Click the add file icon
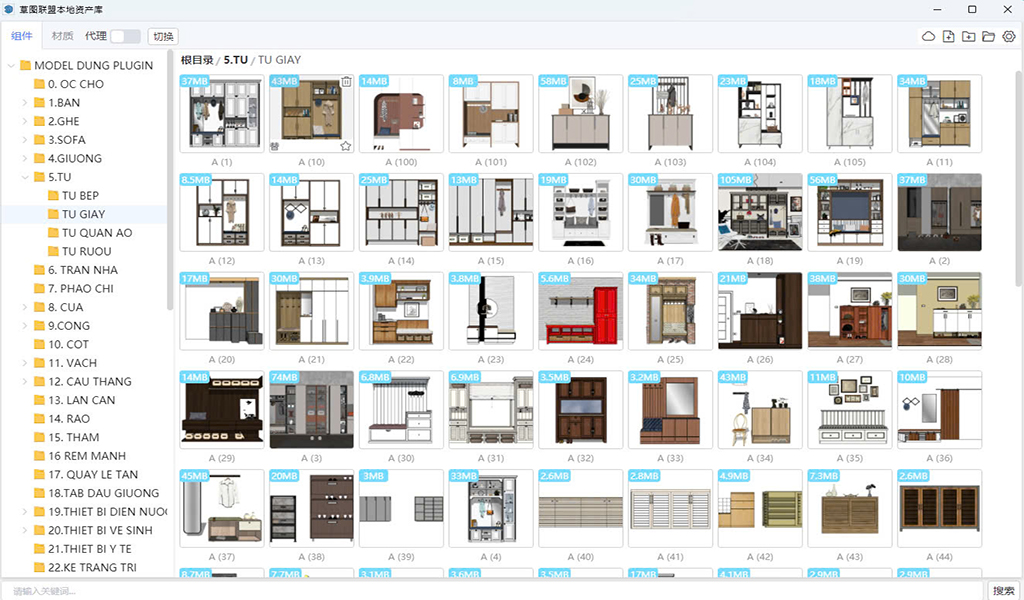1024x600 pixels. (x=948, y=37)
